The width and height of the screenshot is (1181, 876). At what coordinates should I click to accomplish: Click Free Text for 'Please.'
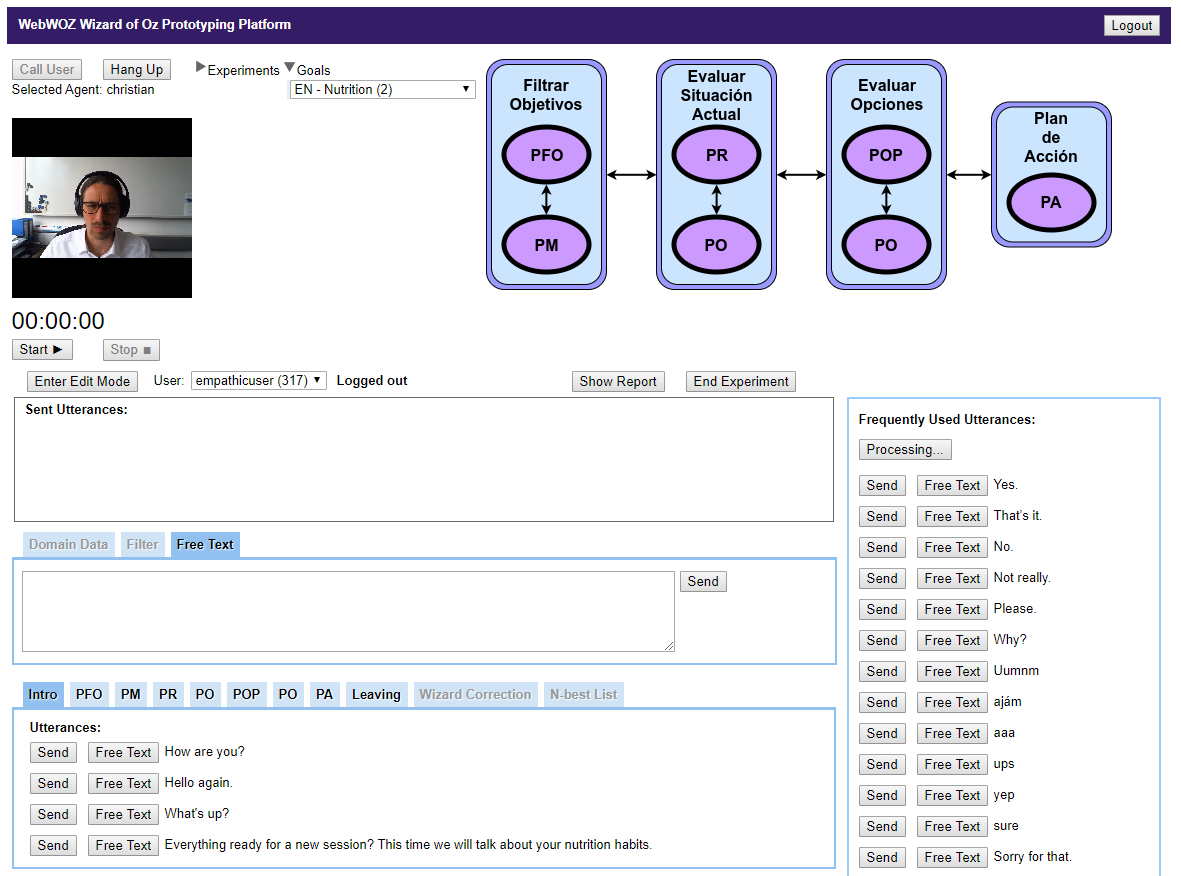(952, 609)
